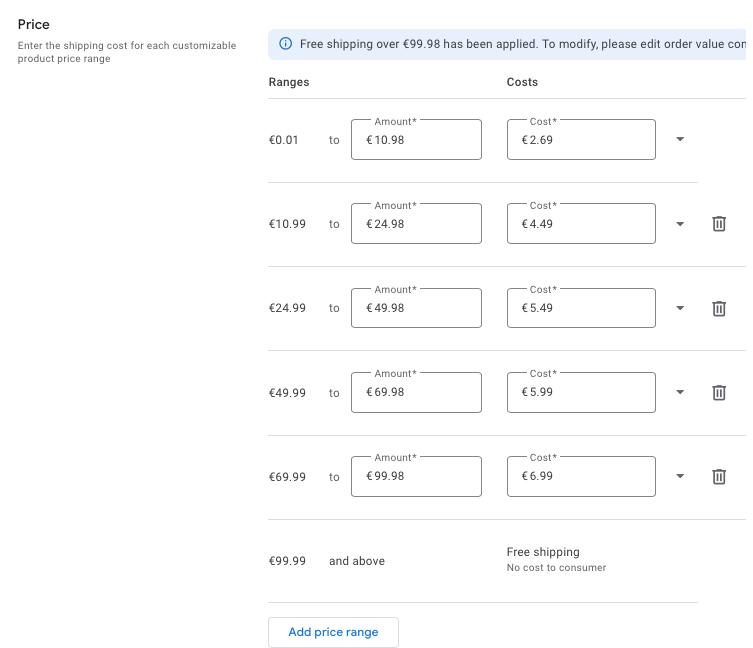
Task: Edit the Amount field showing €10.98
Action: tap(416, 140)
